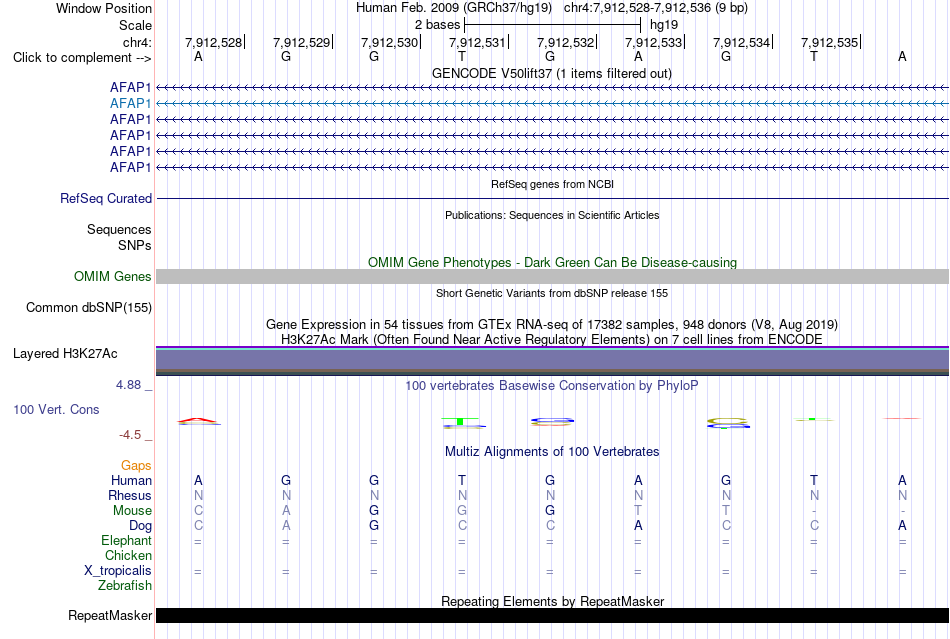Open the RepeatMasker track label
The width and height of the screenshot is (950, 639).
click(x=110, y=615)
